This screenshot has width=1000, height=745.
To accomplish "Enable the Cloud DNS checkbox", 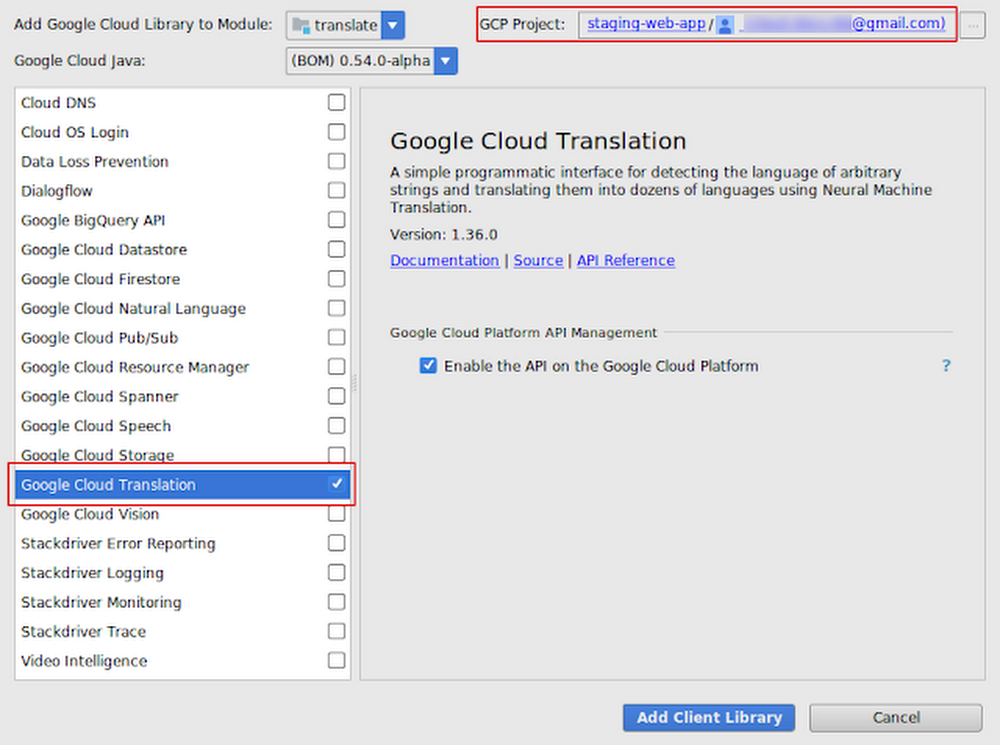I will pos(336,102).
